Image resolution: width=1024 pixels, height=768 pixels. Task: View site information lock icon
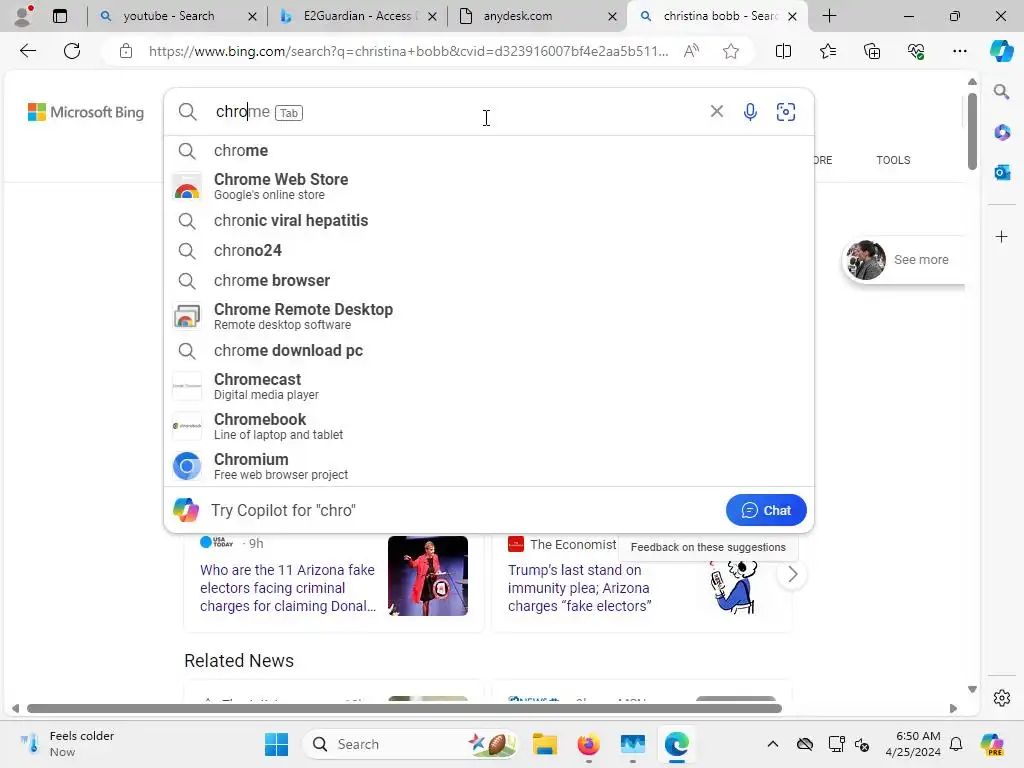click(126, 51)
